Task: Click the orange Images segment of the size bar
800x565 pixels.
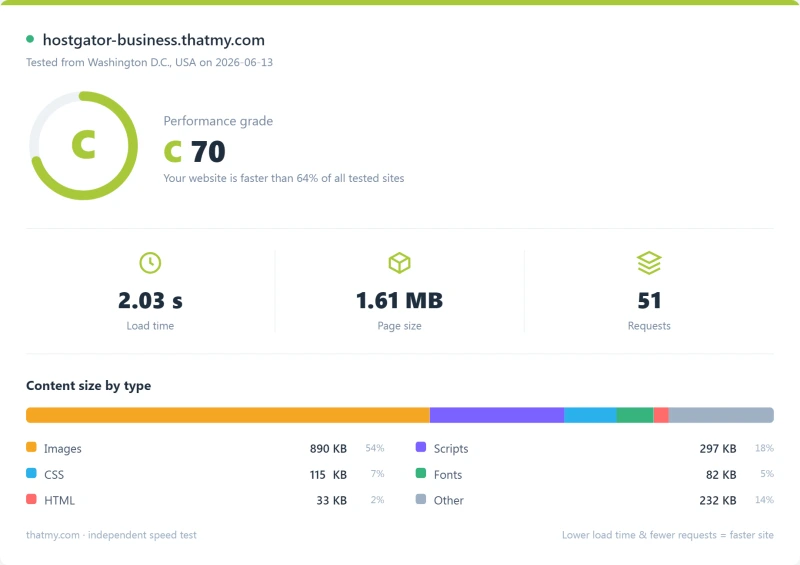Action: coord(228,415)
